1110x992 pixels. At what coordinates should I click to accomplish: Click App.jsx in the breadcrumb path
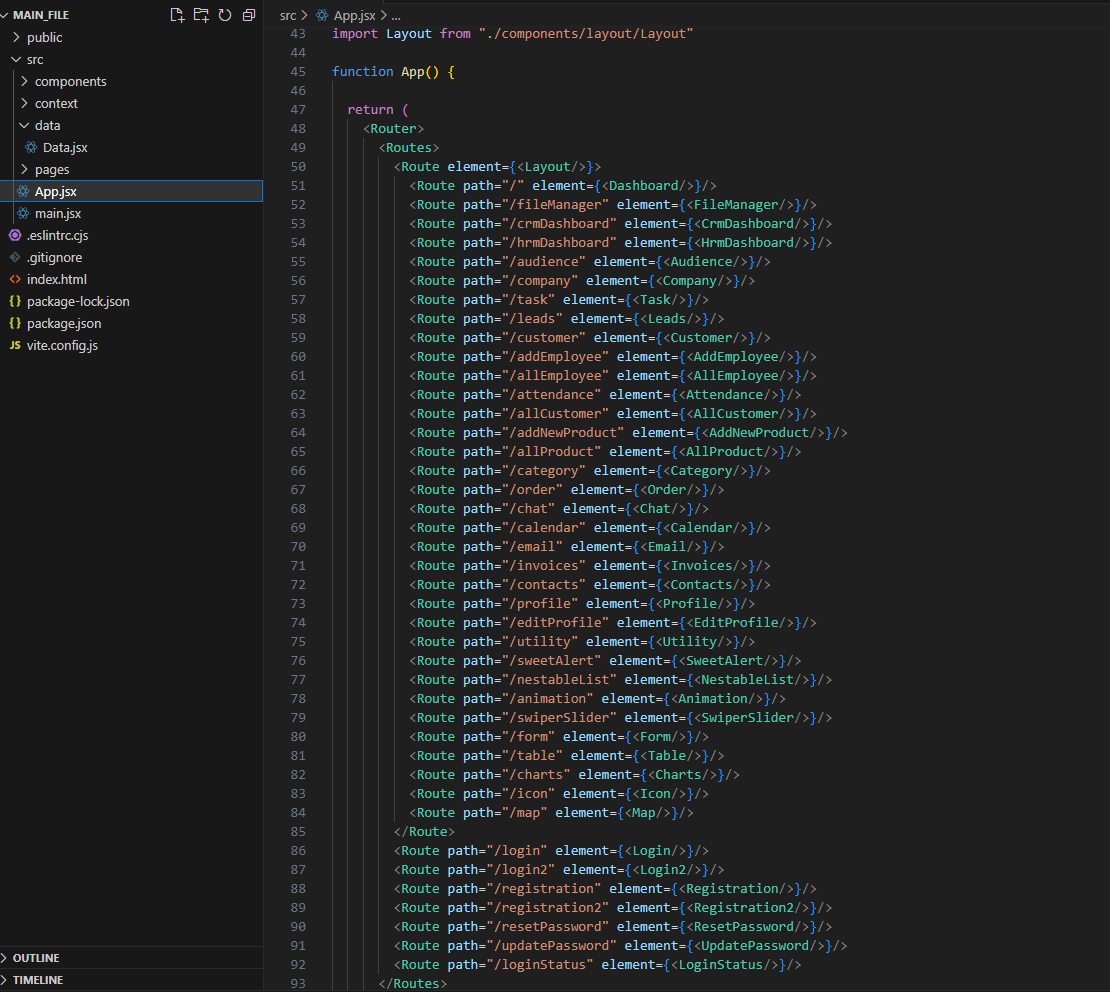[x=356, y=16]
